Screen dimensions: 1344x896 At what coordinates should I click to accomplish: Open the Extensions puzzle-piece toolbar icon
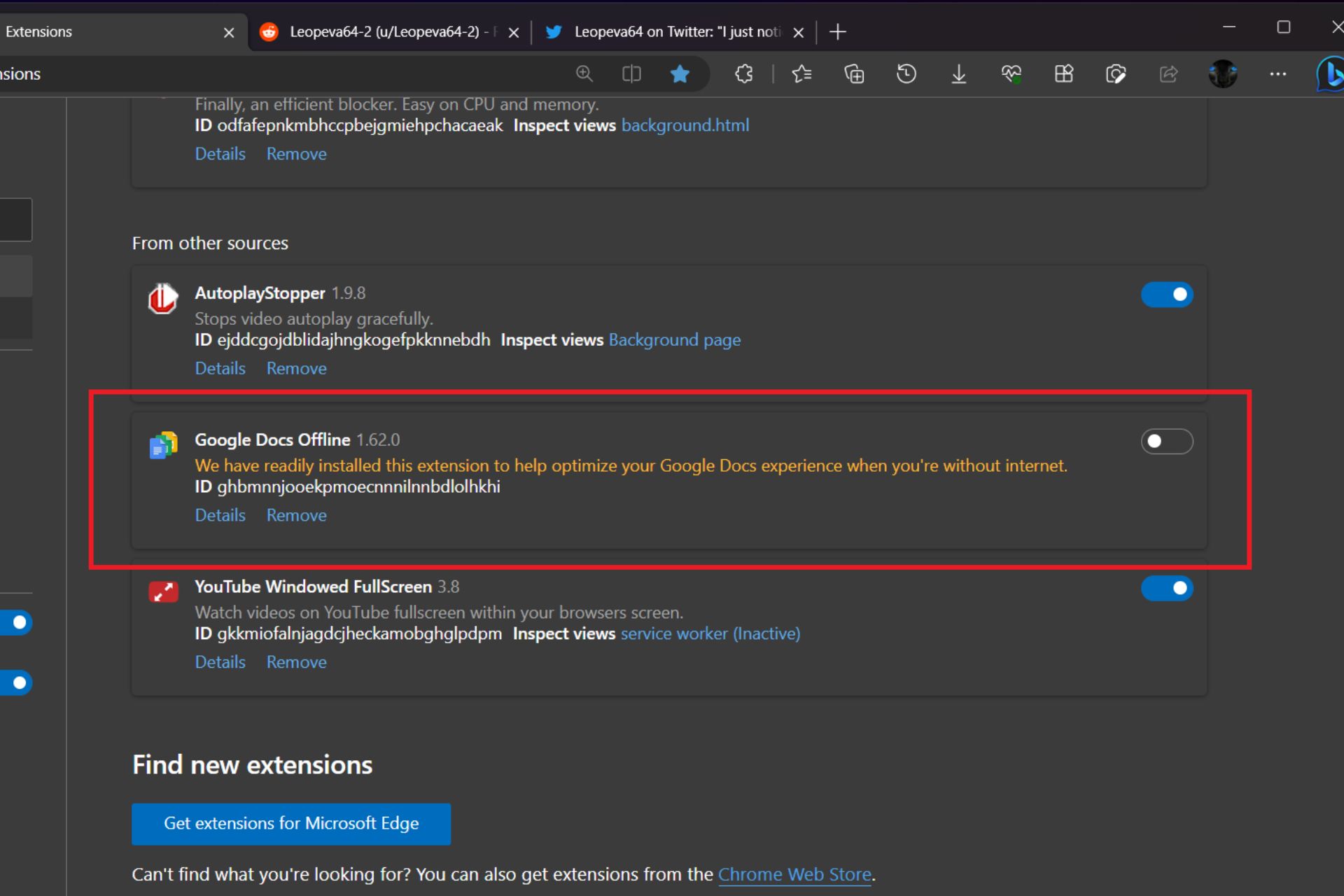click(744, 73)
